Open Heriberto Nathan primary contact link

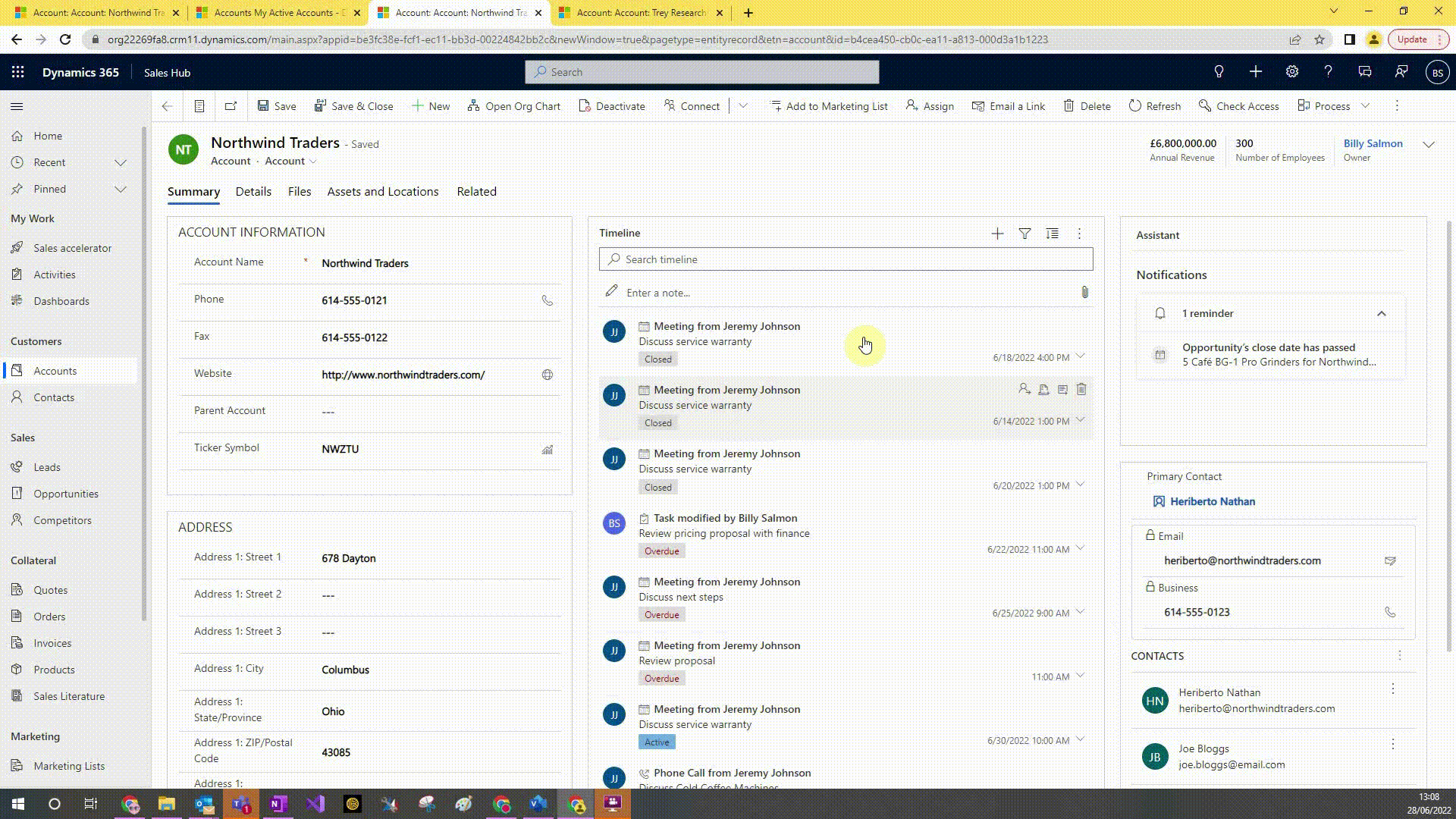tap(1212, 501)
